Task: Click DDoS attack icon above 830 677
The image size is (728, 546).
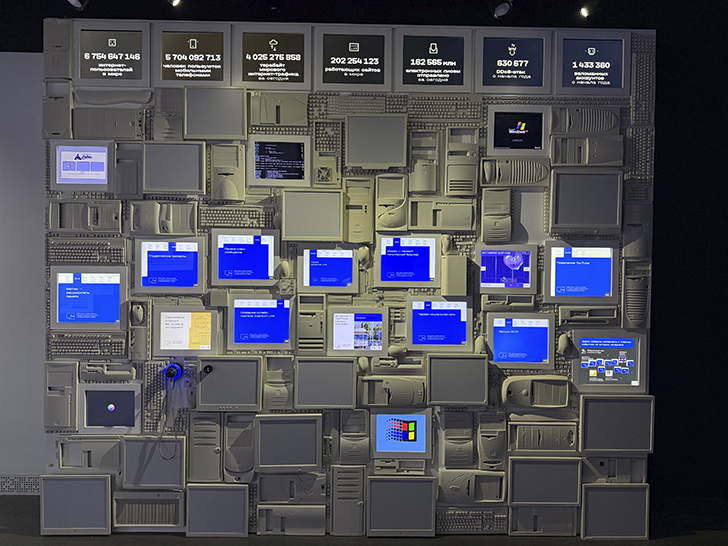Action: coord(513,49)
